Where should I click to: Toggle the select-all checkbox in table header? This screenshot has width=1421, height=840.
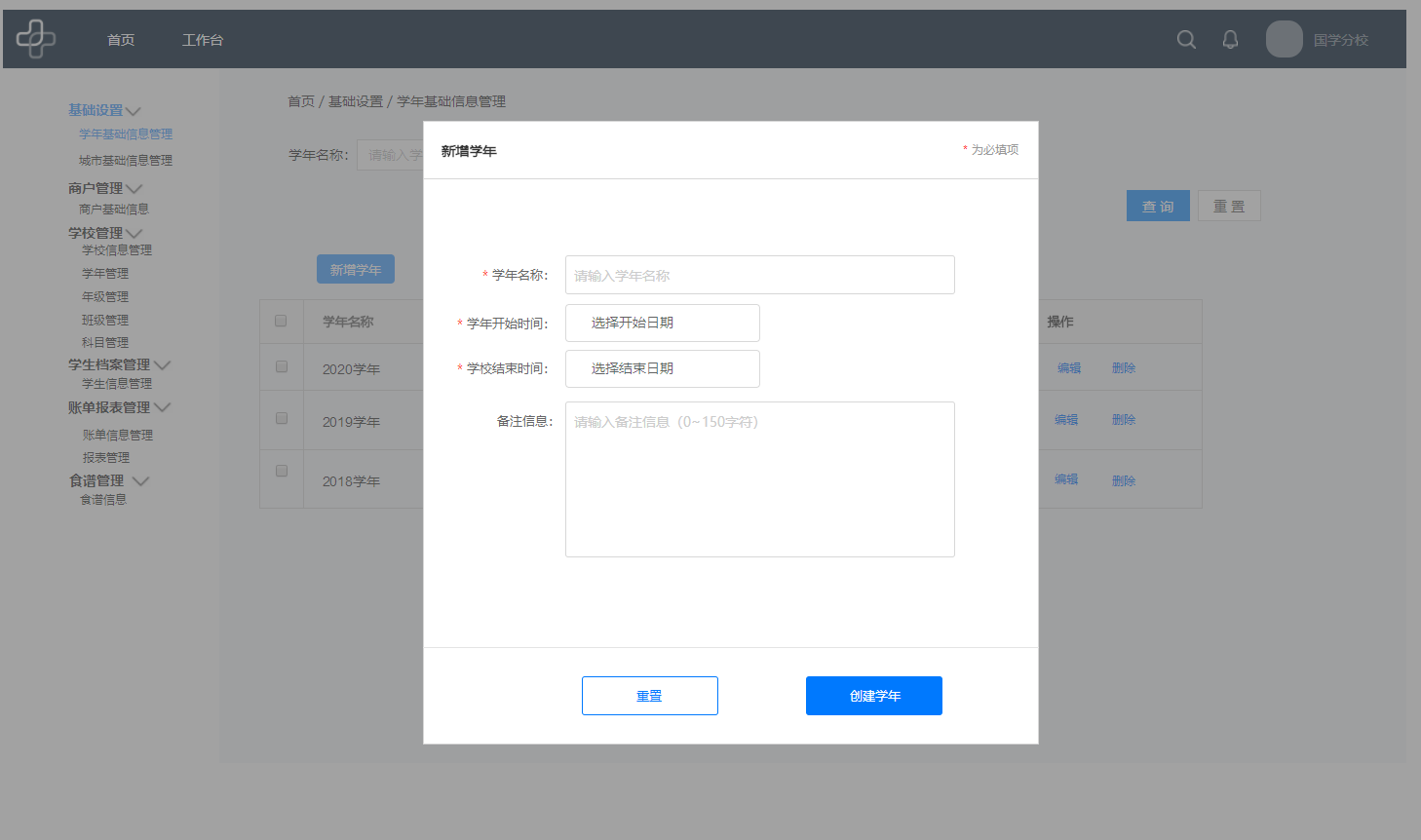click(x=281, y=321)
